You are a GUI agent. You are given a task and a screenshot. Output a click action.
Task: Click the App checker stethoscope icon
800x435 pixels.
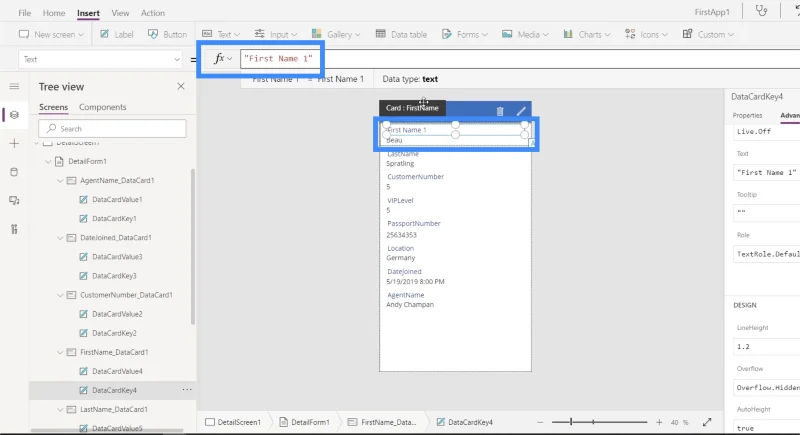coord(761,11)
